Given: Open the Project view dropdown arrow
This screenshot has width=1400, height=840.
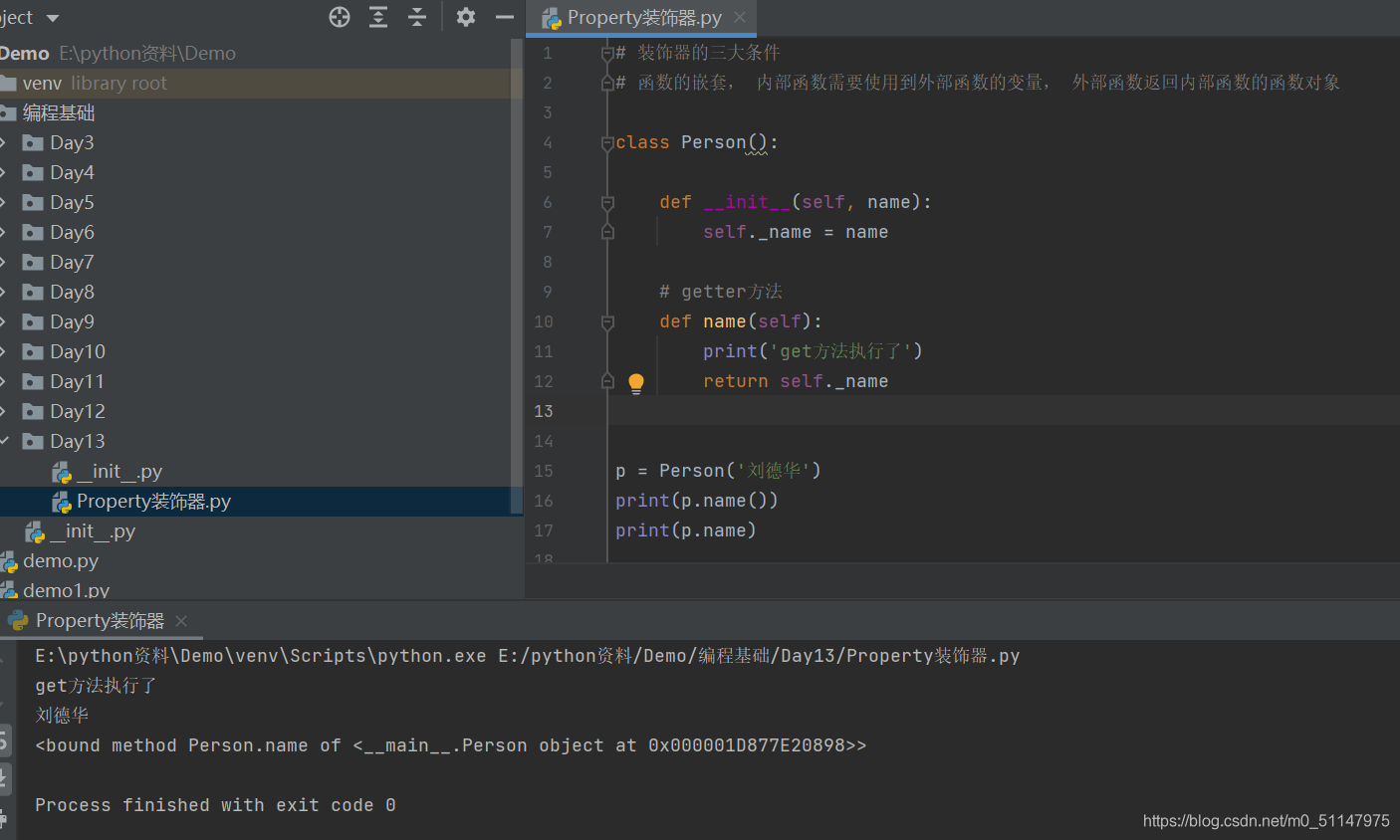Looking at the screenshot, I should 53,18.
